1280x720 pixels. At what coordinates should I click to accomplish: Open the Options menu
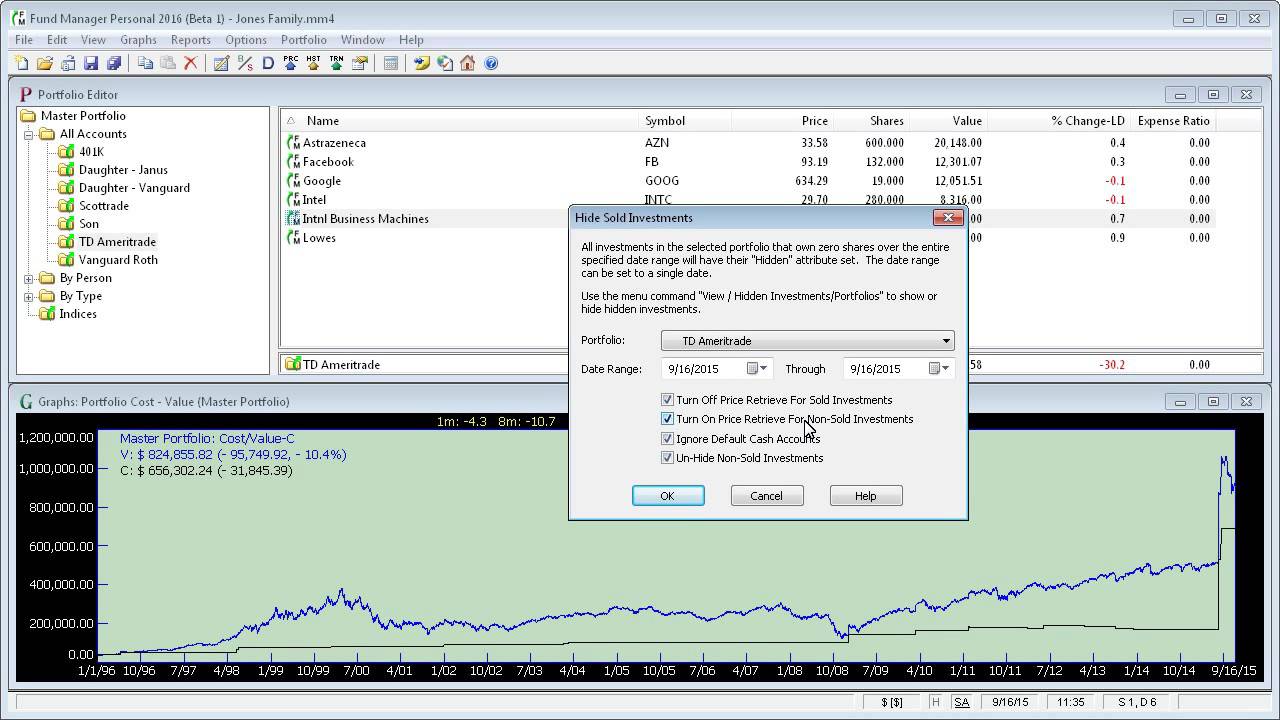tap(245, 40)
